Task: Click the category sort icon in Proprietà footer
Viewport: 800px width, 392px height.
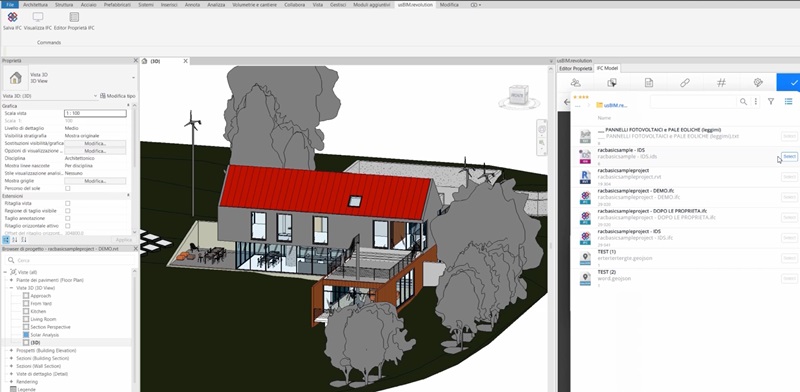Action: (6, 239)
